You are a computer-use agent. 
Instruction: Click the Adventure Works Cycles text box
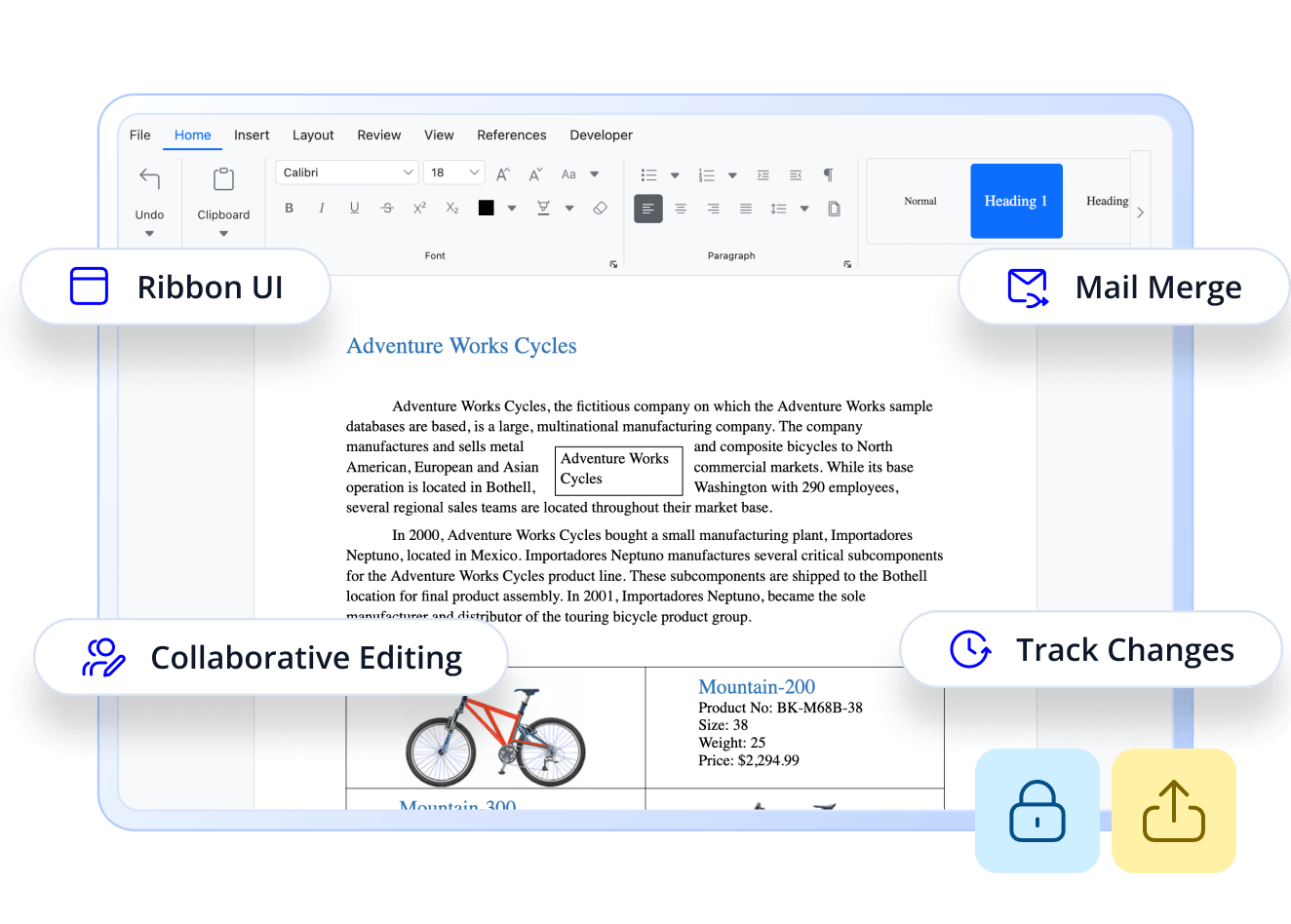click(x=618, y=469)
